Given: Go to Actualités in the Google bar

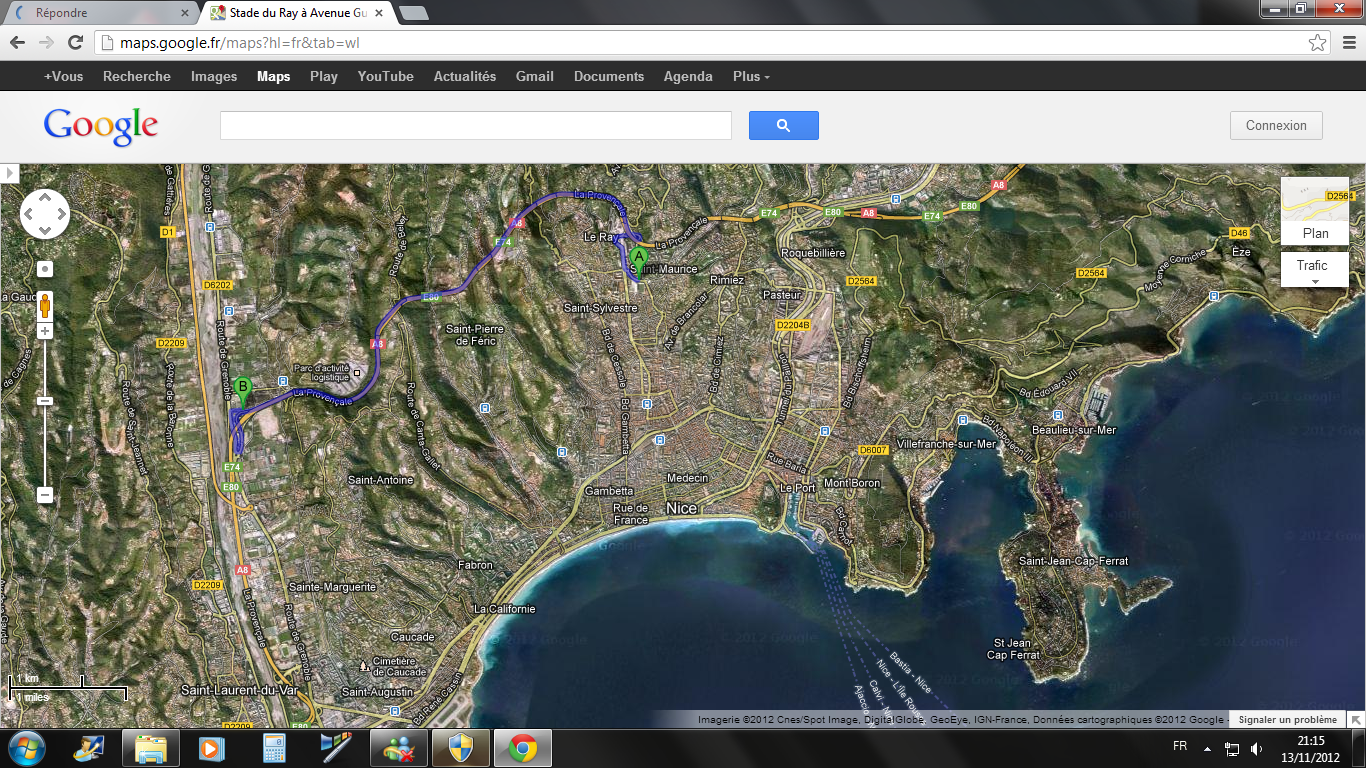Looking at the screenshot, I should [465, 76].
